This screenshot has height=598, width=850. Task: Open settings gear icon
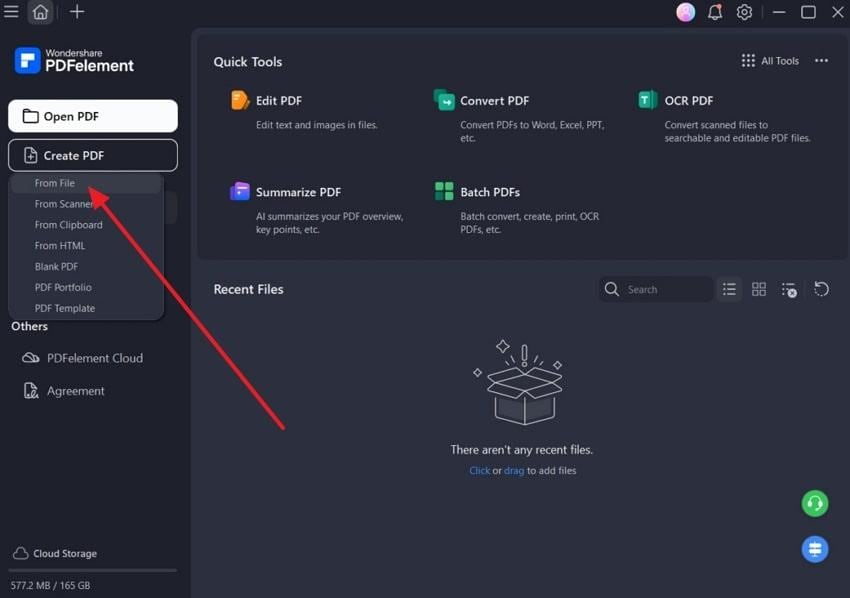tap(744, 12)
